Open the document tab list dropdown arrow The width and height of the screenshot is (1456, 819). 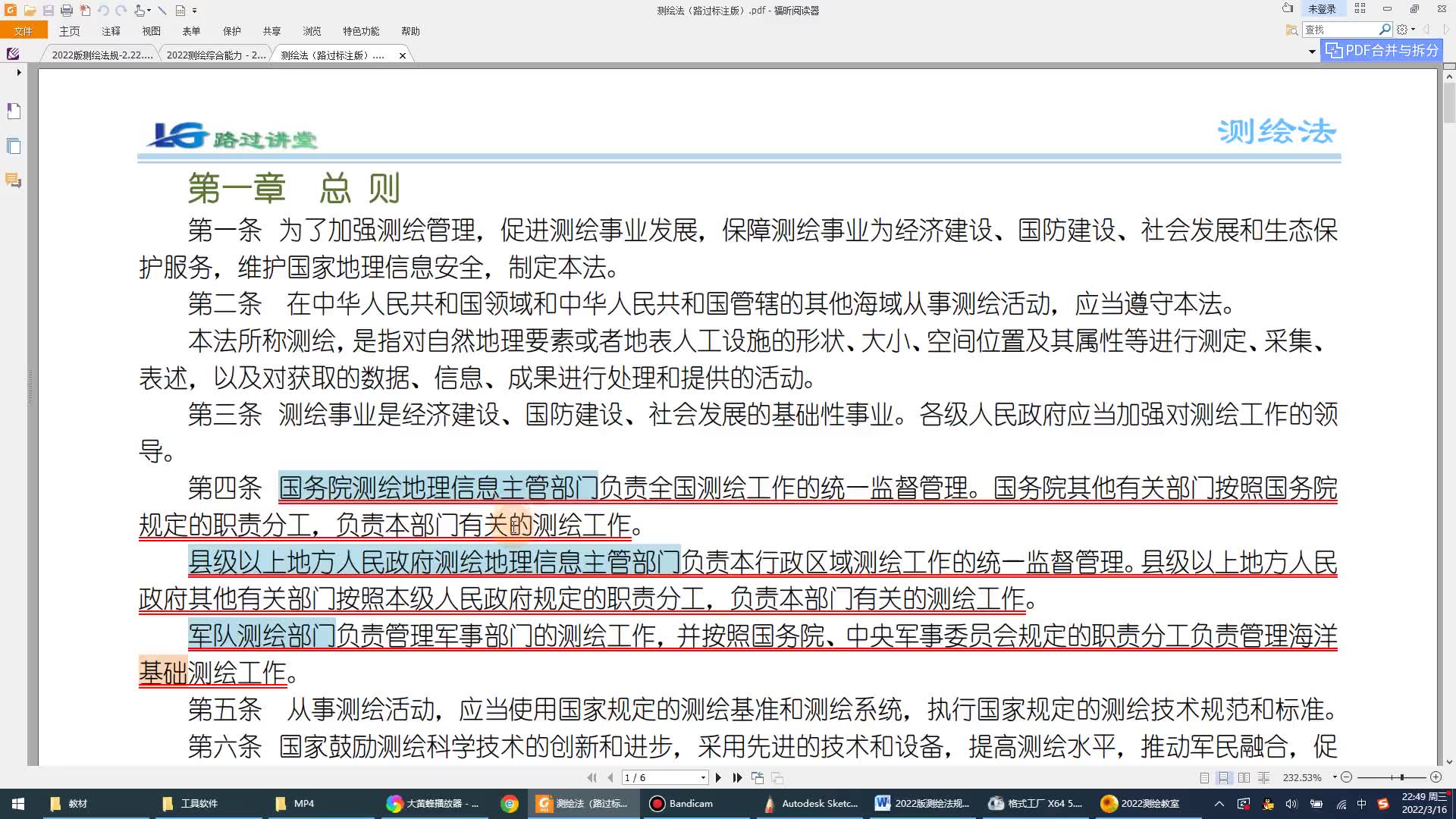(1312, 52)
